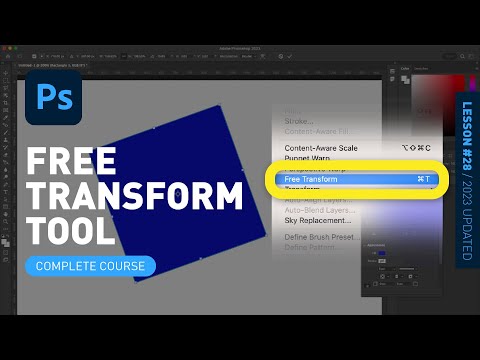The image size is (480, 360).
Task: Select the Move tool
Action: 6,73
